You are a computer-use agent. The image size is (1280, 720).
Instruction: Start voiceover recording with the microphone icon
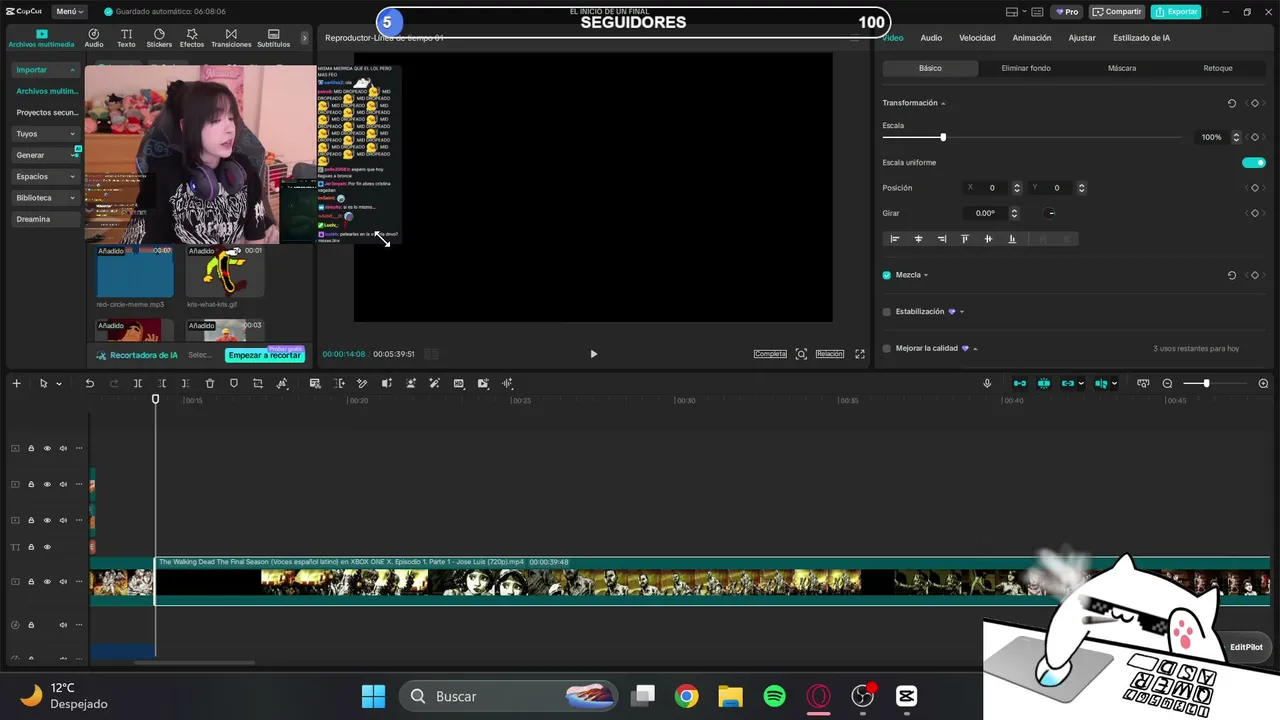coord(987,384)
